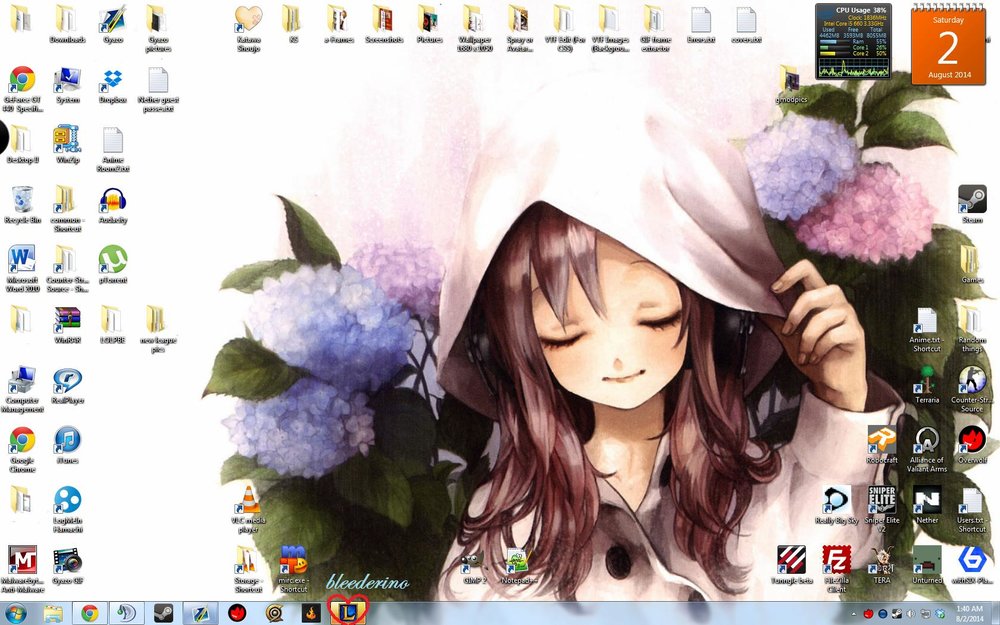
Task: Open the Users.txt shortcut
Action: coord(972,509)
